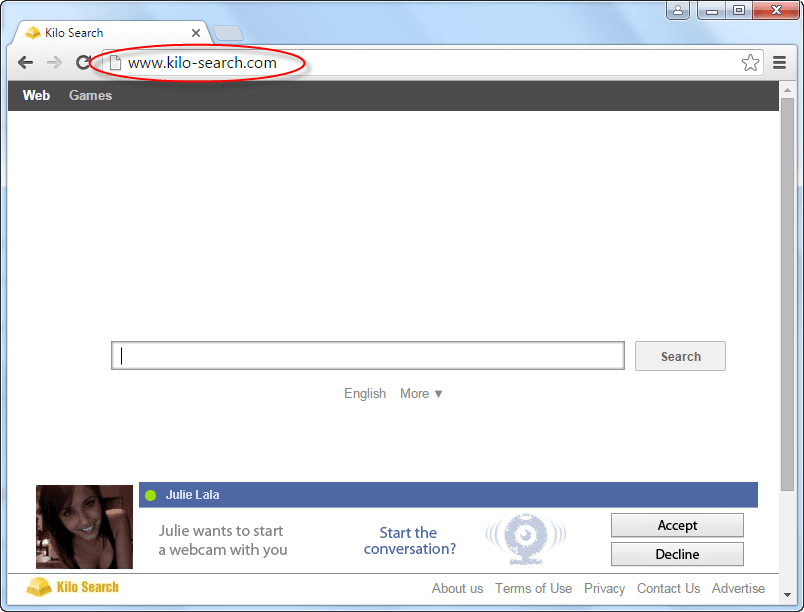Accept the webcam request
Screen dimensions: 804x612
(677, 525)
